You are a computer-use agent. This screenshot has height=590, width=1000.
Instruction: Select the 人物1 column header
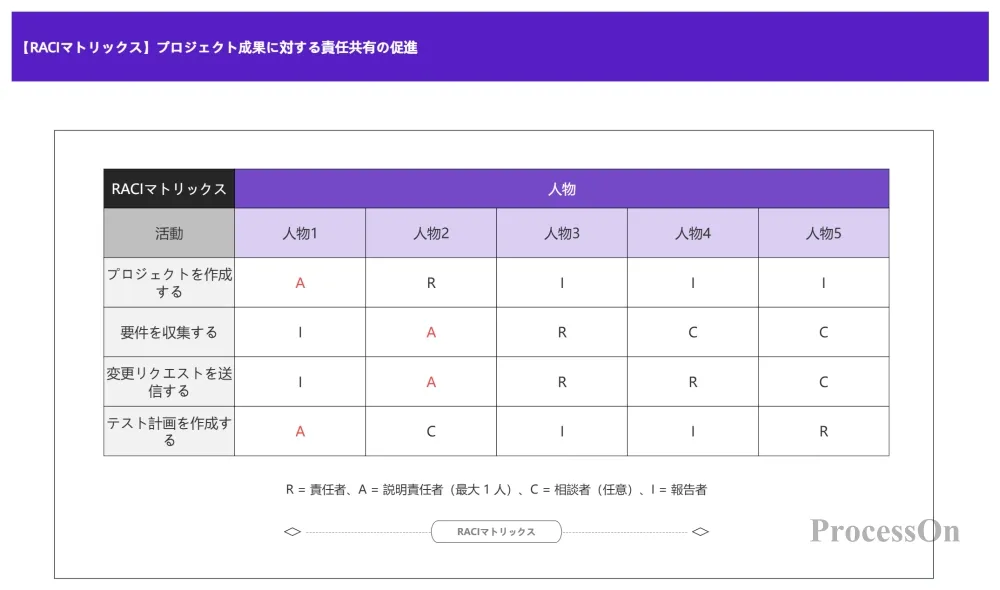[x=300, y=233]
